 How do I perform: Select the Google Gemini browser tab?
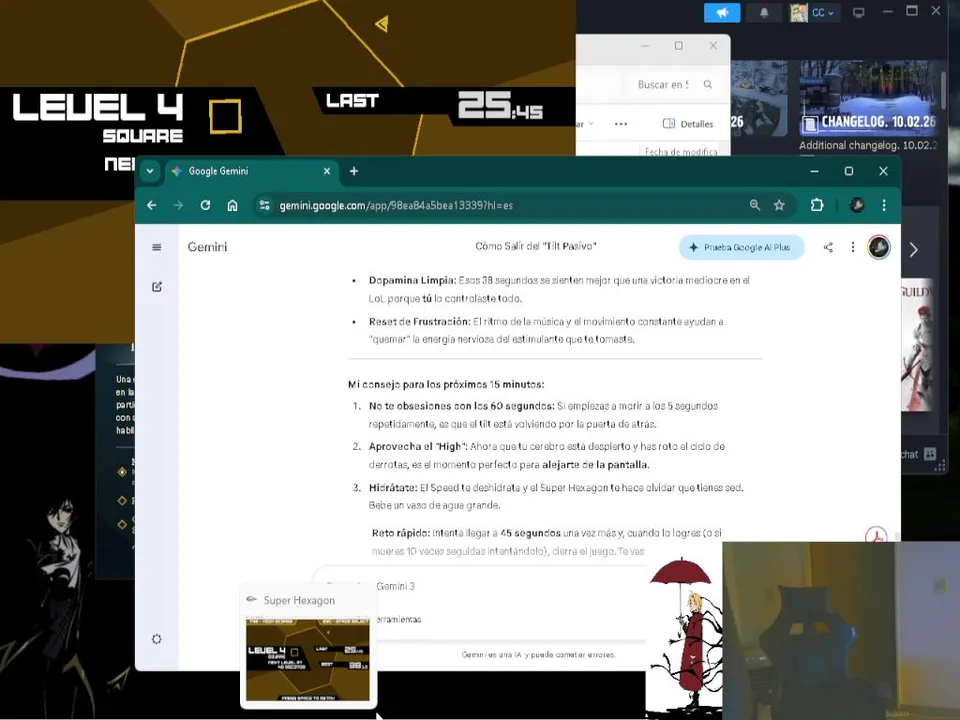coord(252,171)
